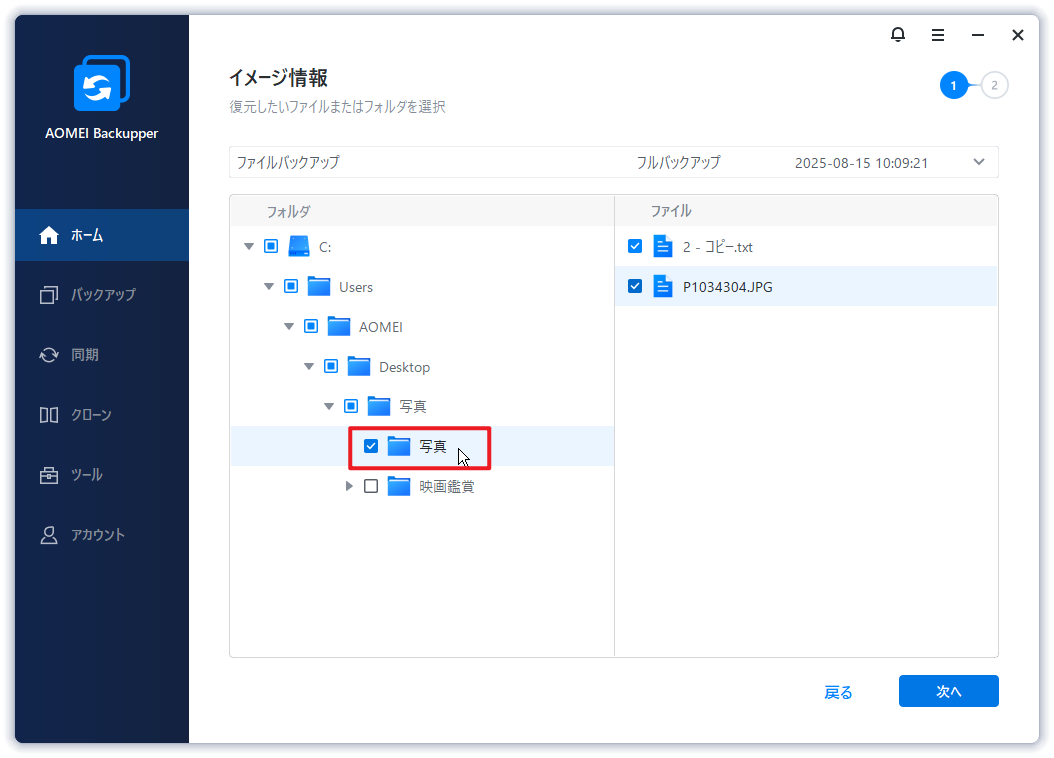Click step 2 progress indicator
The width and height of the screenshot is (1054, 758).
pyautogui.click(x=994, y=85)
